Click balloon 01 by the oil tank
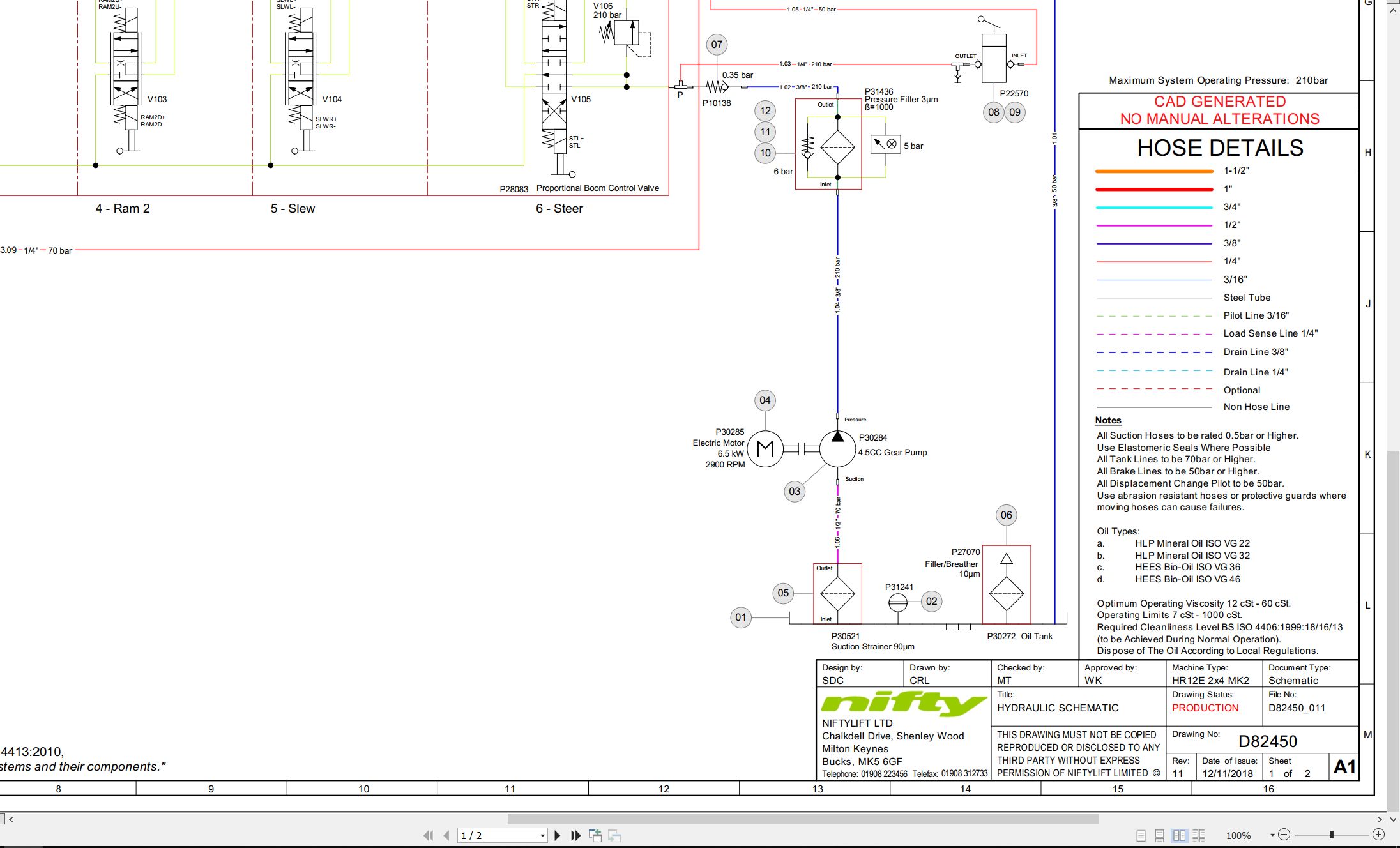 [x=741, y=617]
